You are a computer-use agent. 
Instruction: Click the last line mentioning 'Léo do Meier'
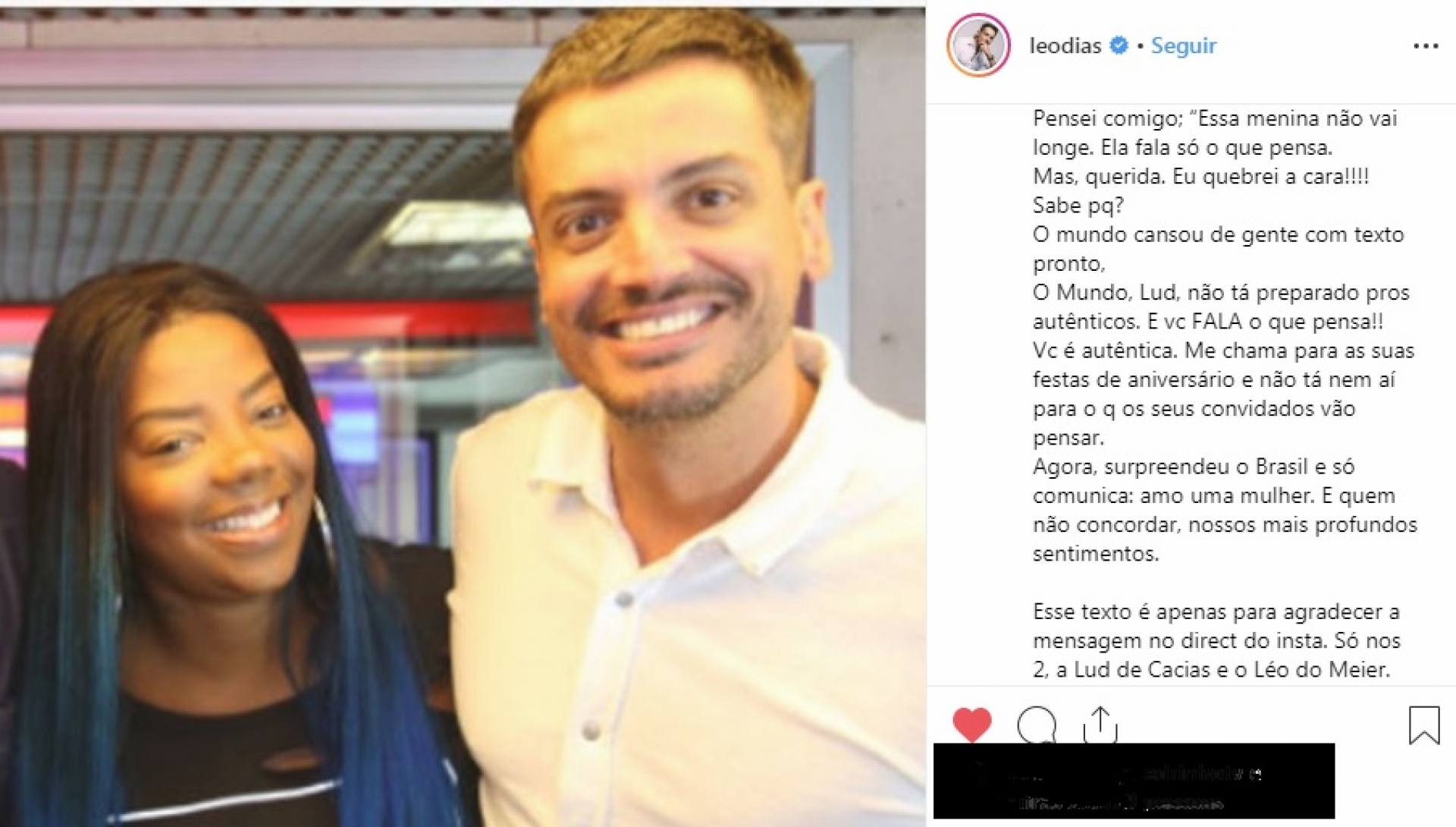point(1211,670)
